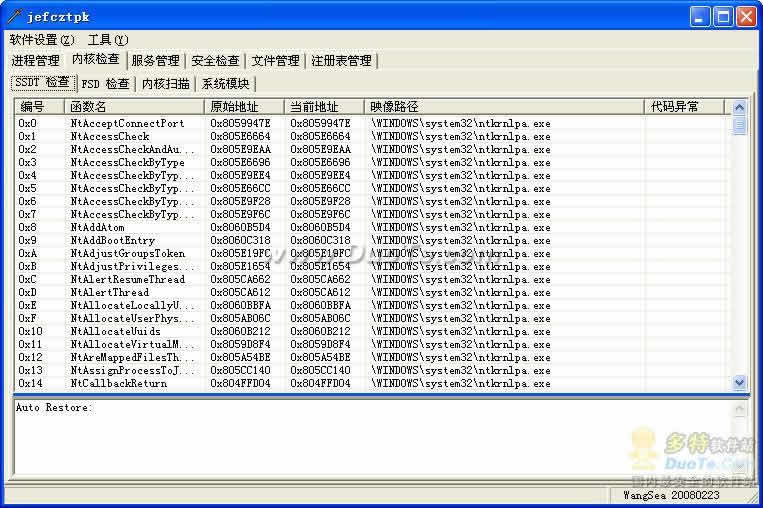Click index cell 0x5
The height and width of the screenshot is (508, 763).
click(x=27, y=188)
